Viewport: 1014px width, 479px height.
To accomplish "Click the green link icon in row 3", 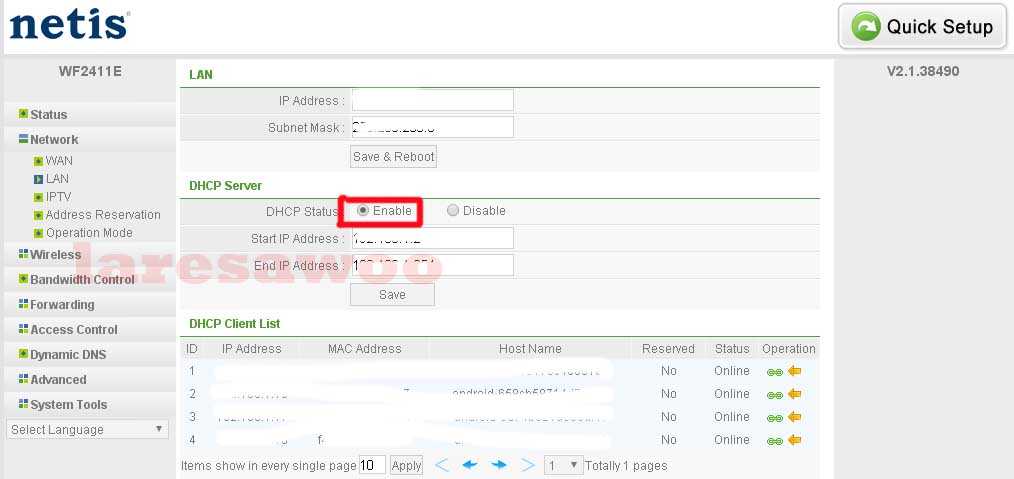I will click(774, 417).
